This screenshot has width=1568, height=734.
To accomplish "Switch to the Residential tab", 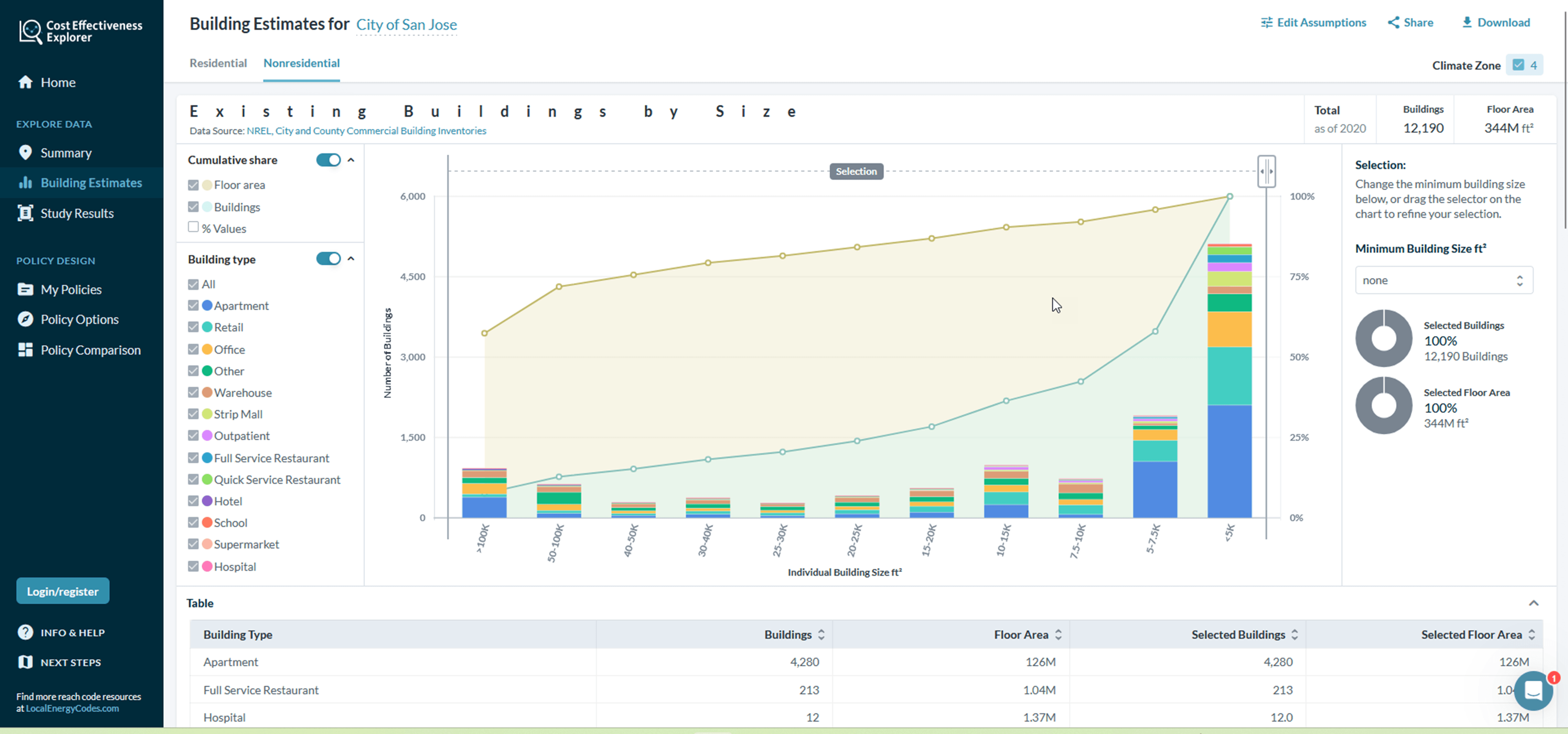I will click(218, 63).
